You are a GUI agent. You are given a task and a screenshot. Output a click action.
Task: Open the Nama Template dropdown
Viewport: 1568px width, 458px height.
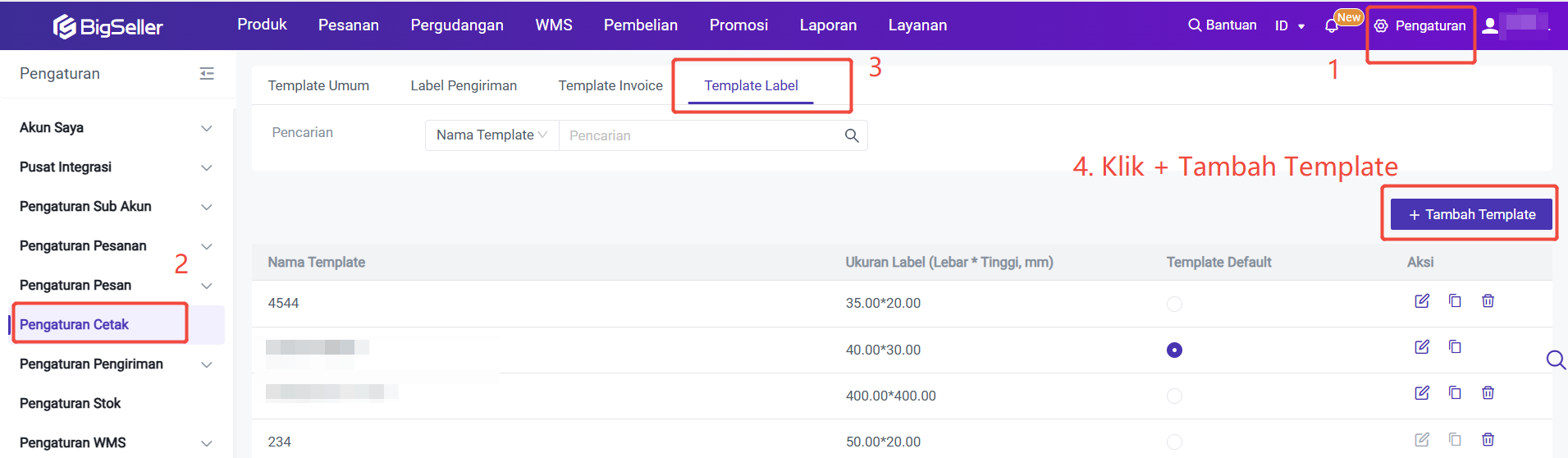[491, 135]
